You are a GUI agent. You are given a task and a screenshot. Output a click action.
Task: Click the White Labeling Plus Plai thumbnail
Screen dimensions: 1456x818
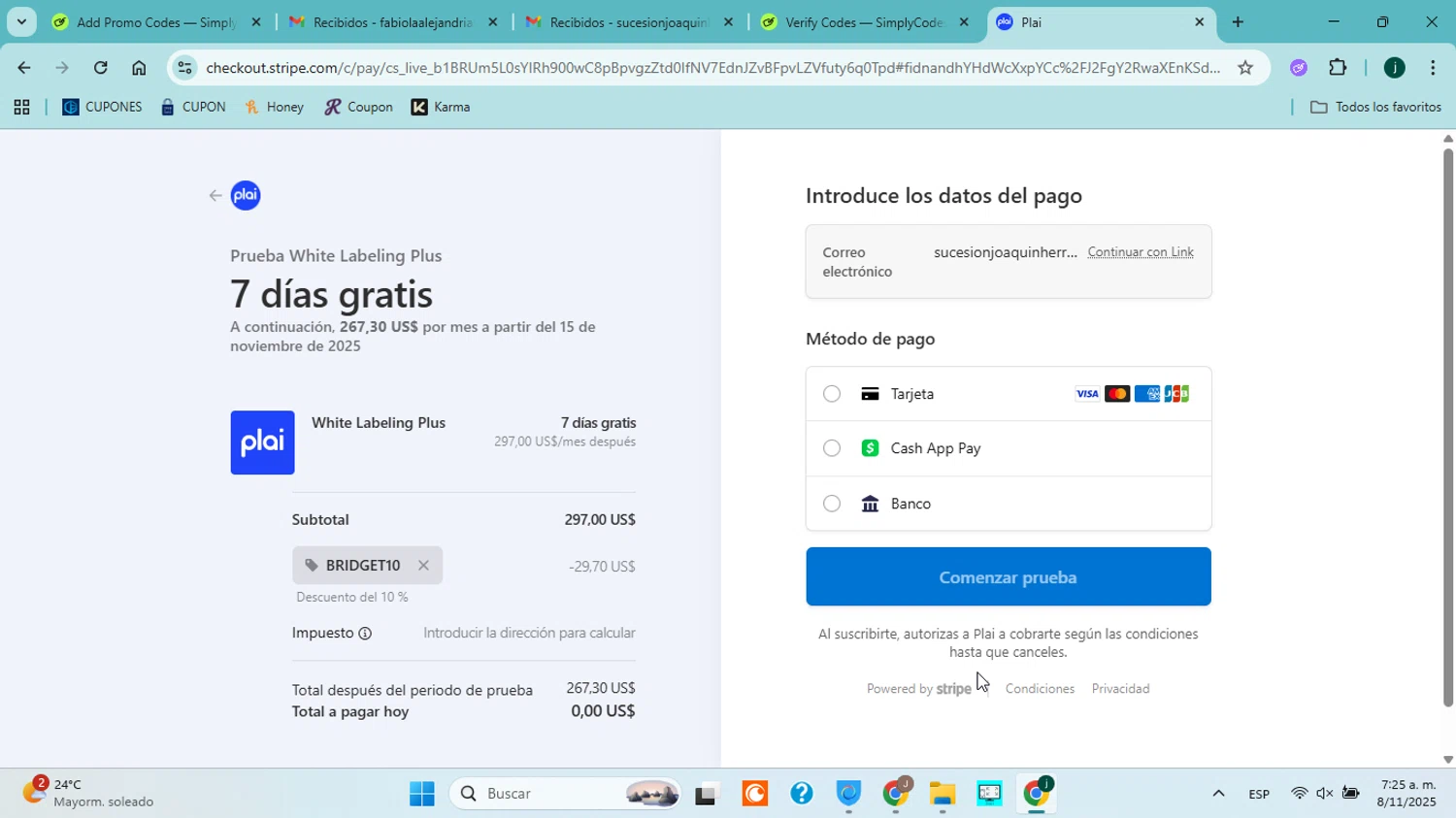pos(262,442)
